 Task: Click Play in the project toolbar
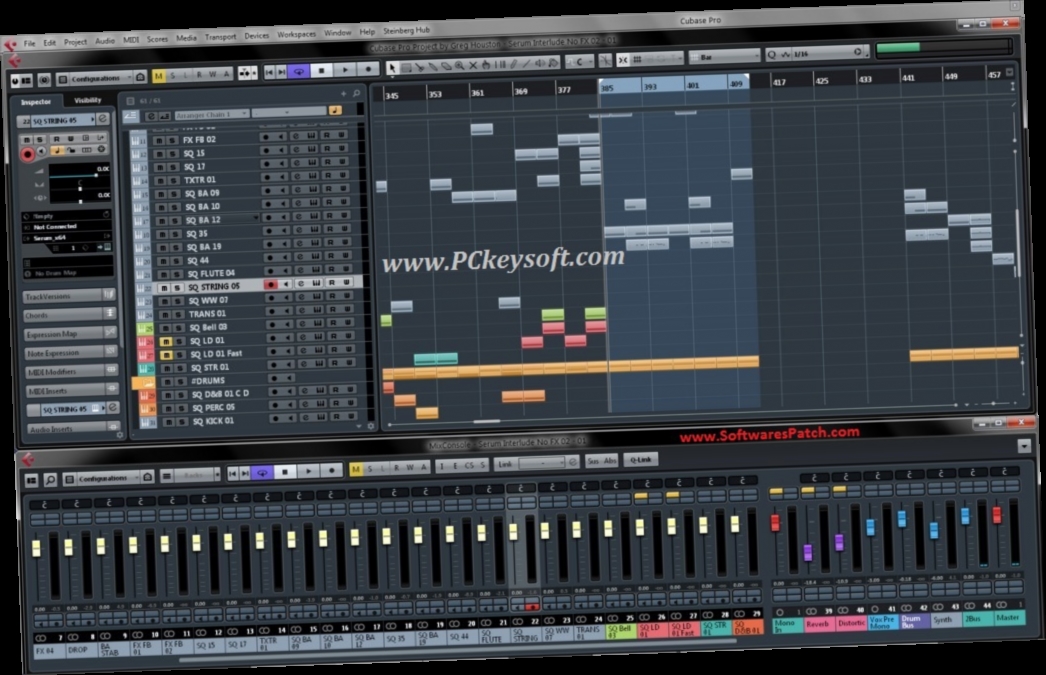[x=344, y=69]
